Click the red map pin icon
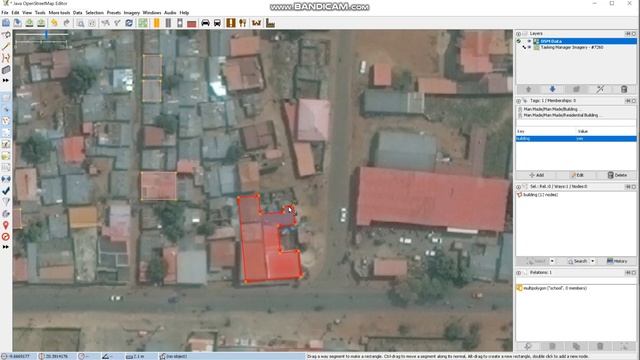 [x=6, y=225]
